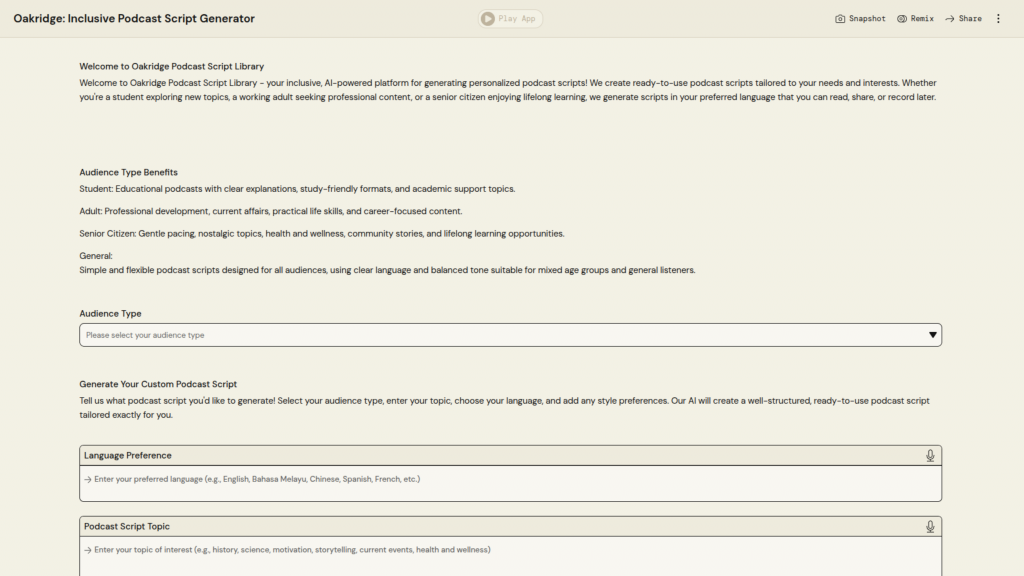Focus the Language Preference text field
The image size is (1024, 576).
pyautogui.click(x=510, y=483)
